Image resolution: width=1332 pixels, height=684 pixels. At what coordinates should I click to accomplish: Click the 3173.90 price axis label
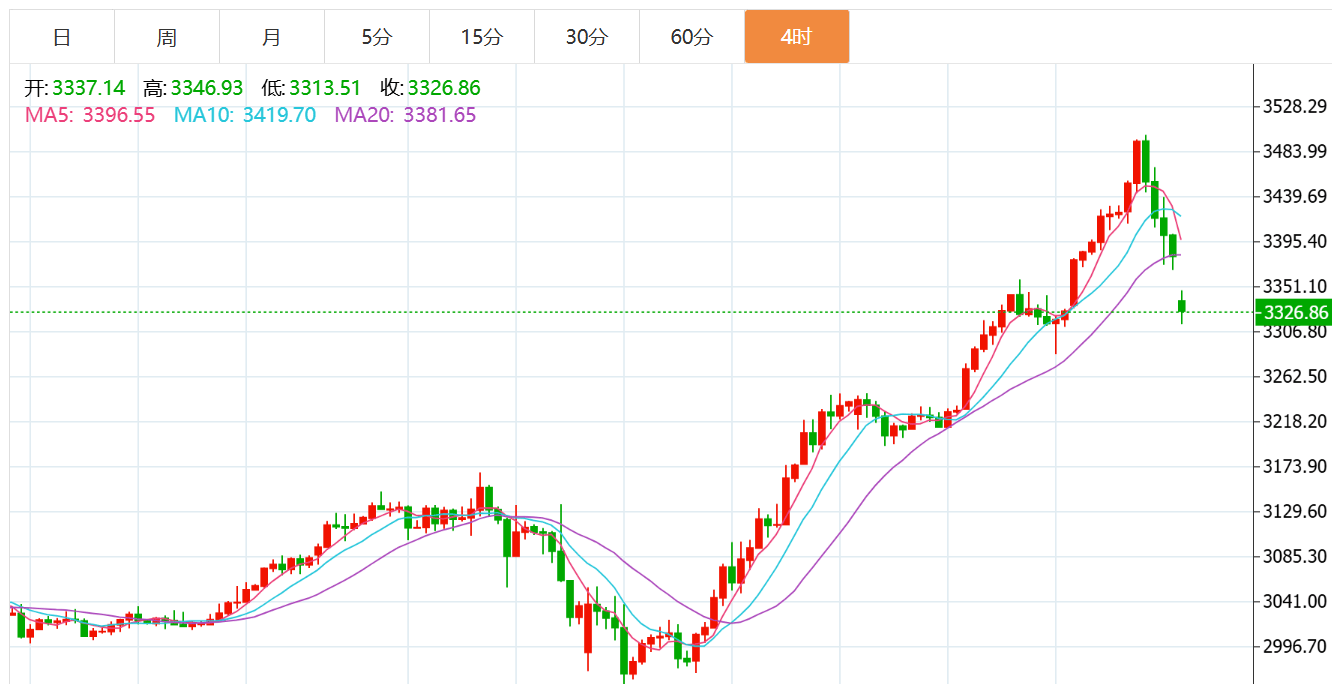tap(1294, 467)
